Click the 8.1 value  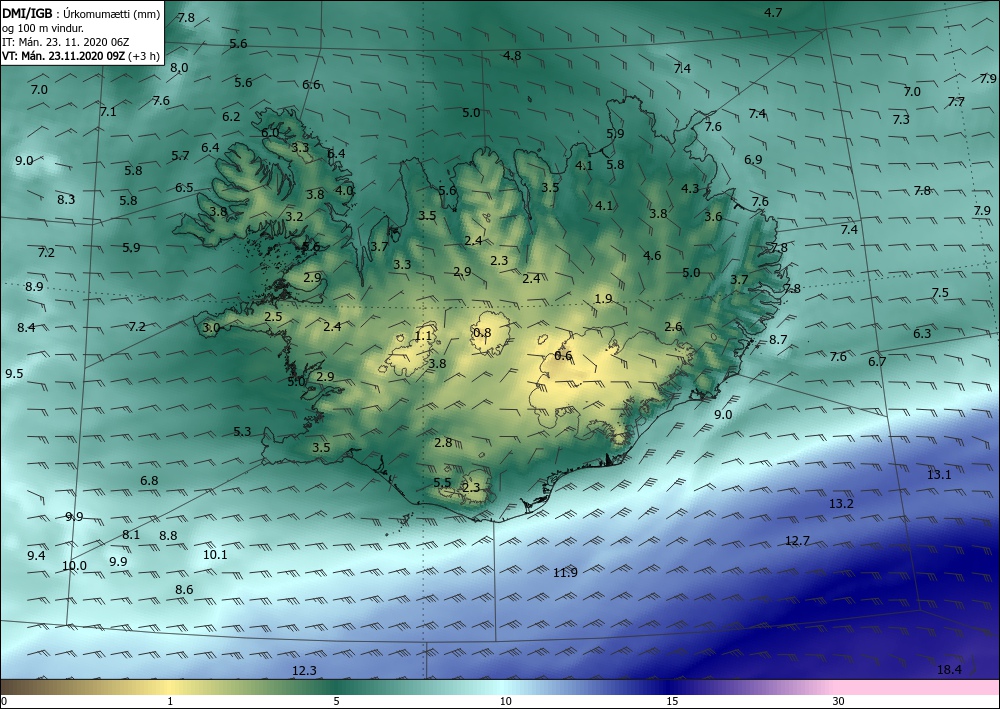(x=131, y=534)
